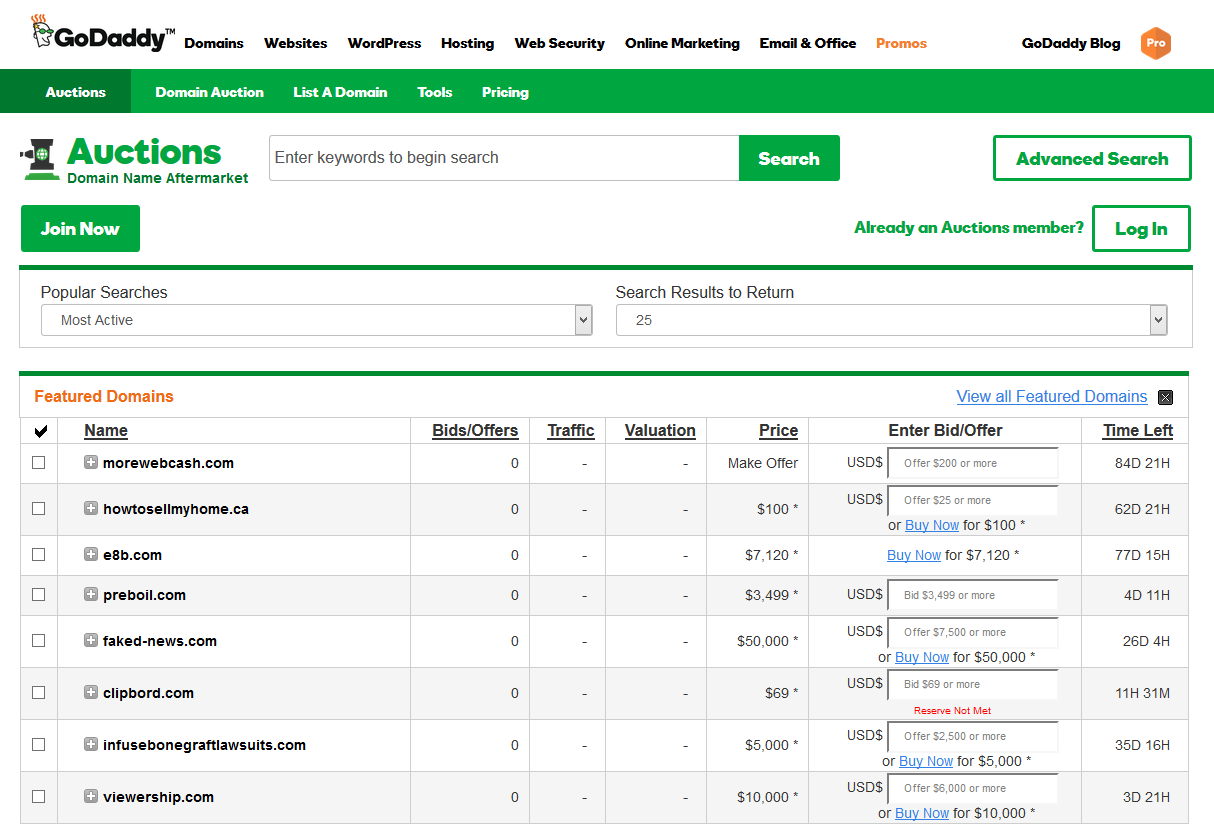Open the Search Results to Return dropdown
This screenshot has width=1214, height=835.
pyautogui.click(x=891, y=320)
